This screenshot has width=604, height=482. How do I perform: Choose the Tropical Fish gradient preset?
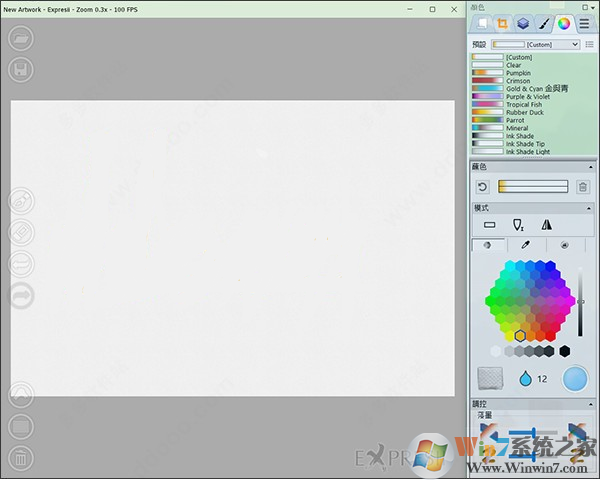coord(523,105)
